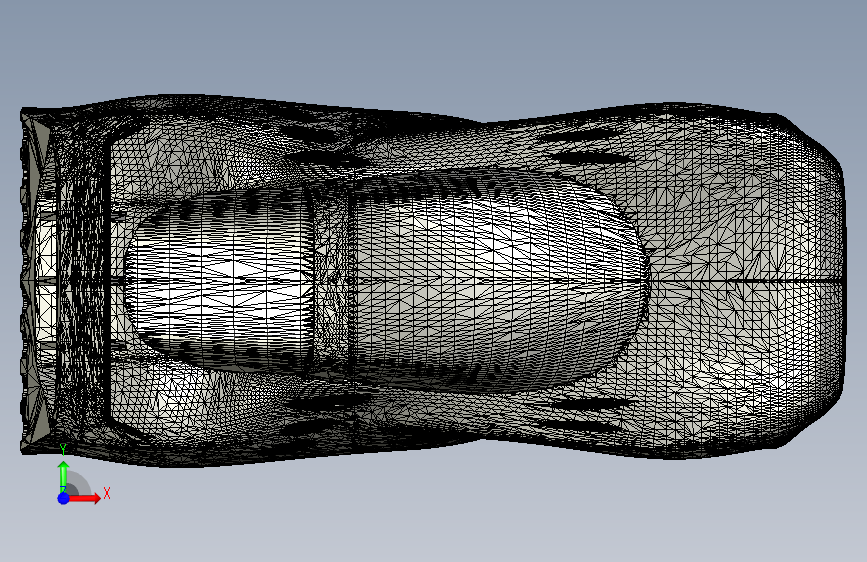Click the blue Z axis origin dot

[64, 498]
